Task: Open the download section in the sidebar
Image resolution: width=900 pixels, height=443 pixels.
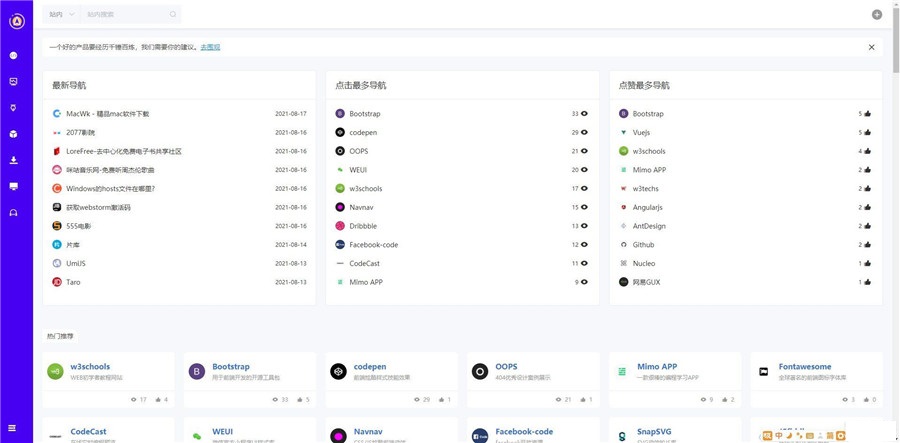Action: click(x=14, y=160)
